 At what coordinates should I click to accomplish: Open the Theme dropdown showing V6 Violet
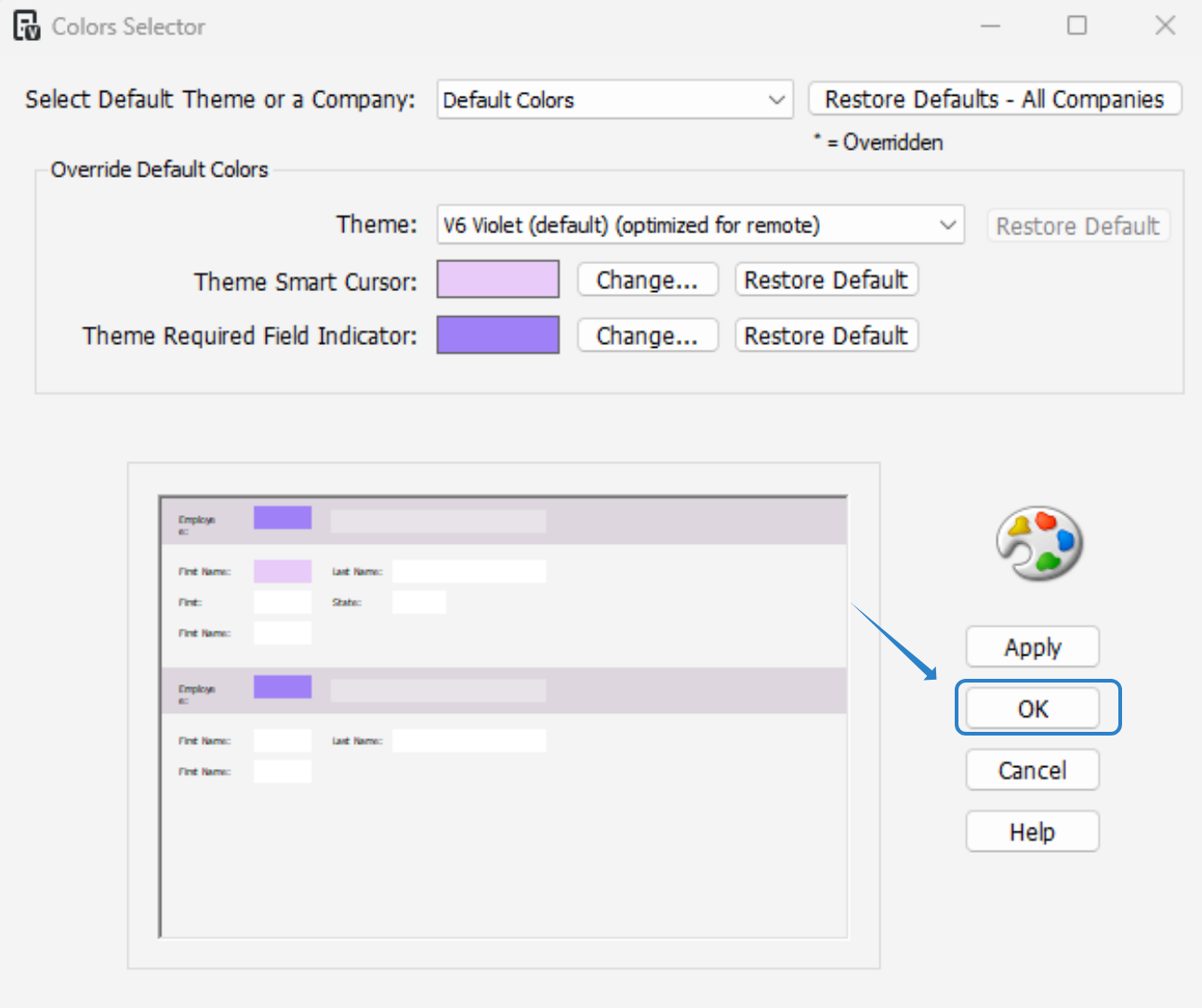tap(700, 225)
